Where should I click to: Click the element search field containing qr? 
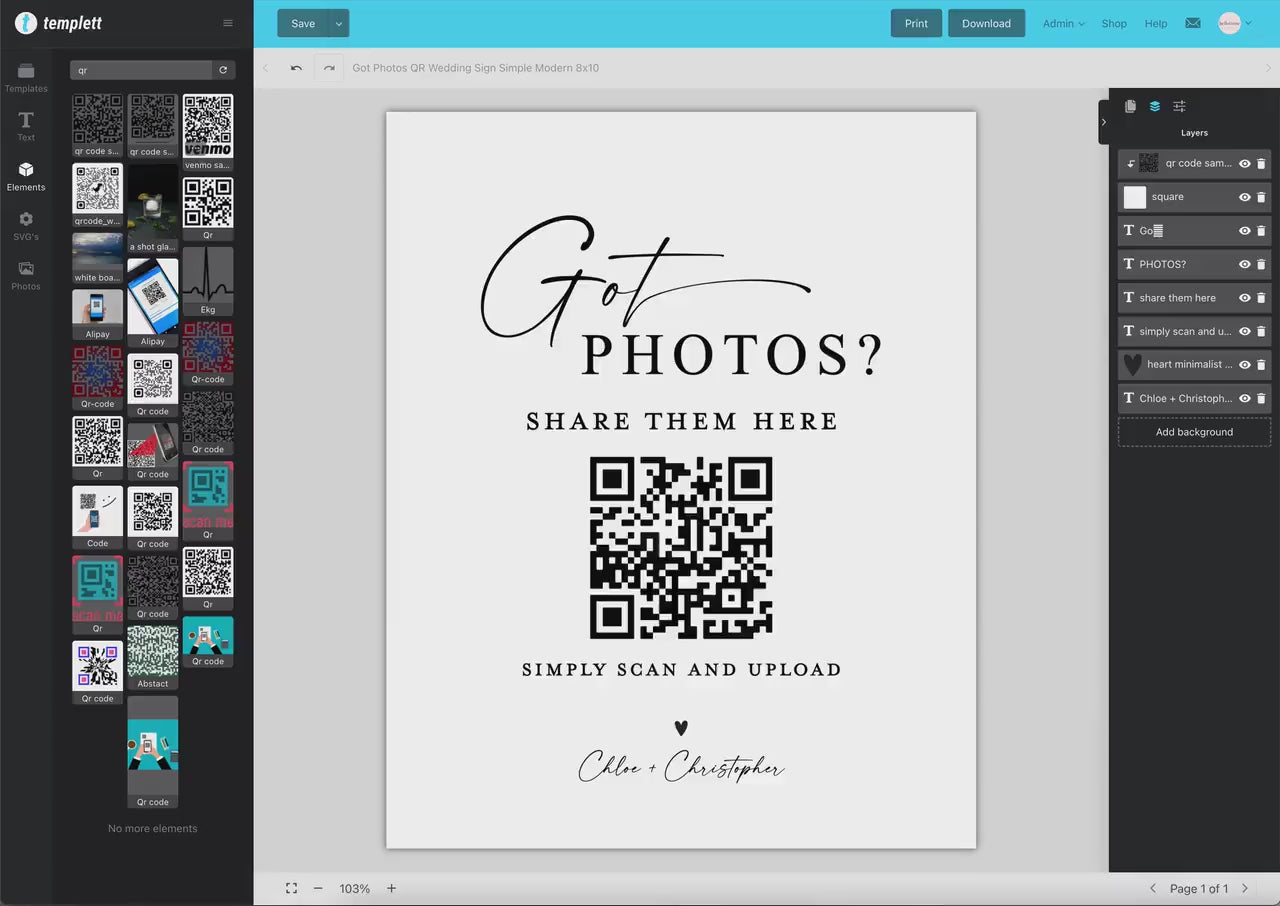click(141, 70)
